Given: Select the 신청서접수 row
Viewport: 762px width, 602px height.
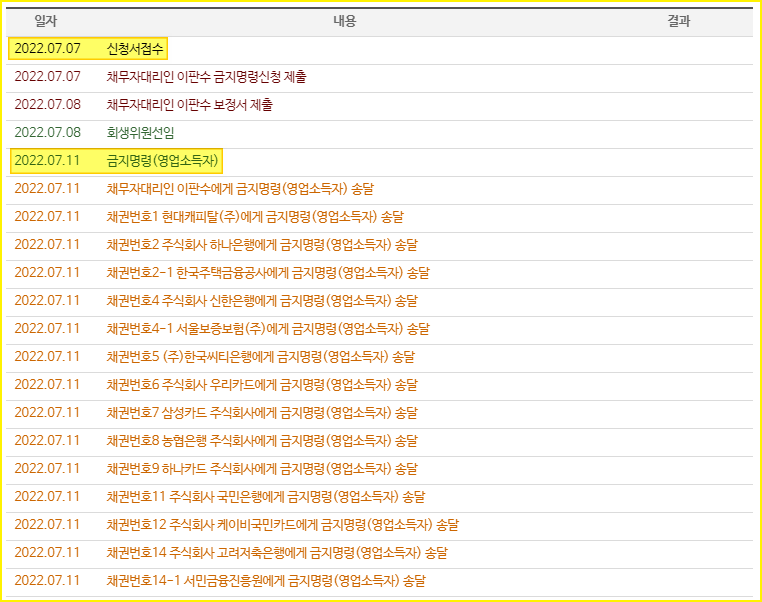Looking at the screenshot, I should (380, 49).
